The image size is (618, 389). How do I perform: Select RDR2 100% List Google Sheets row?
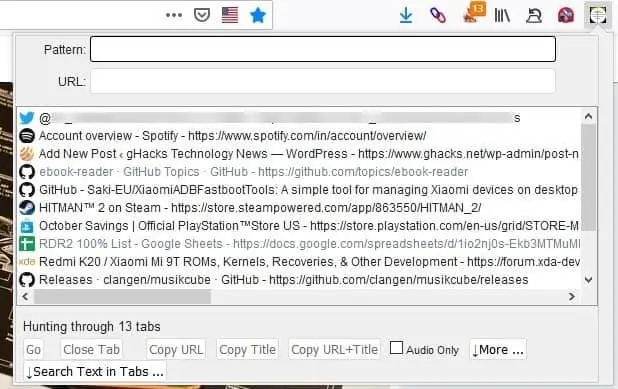click(299, 244)
